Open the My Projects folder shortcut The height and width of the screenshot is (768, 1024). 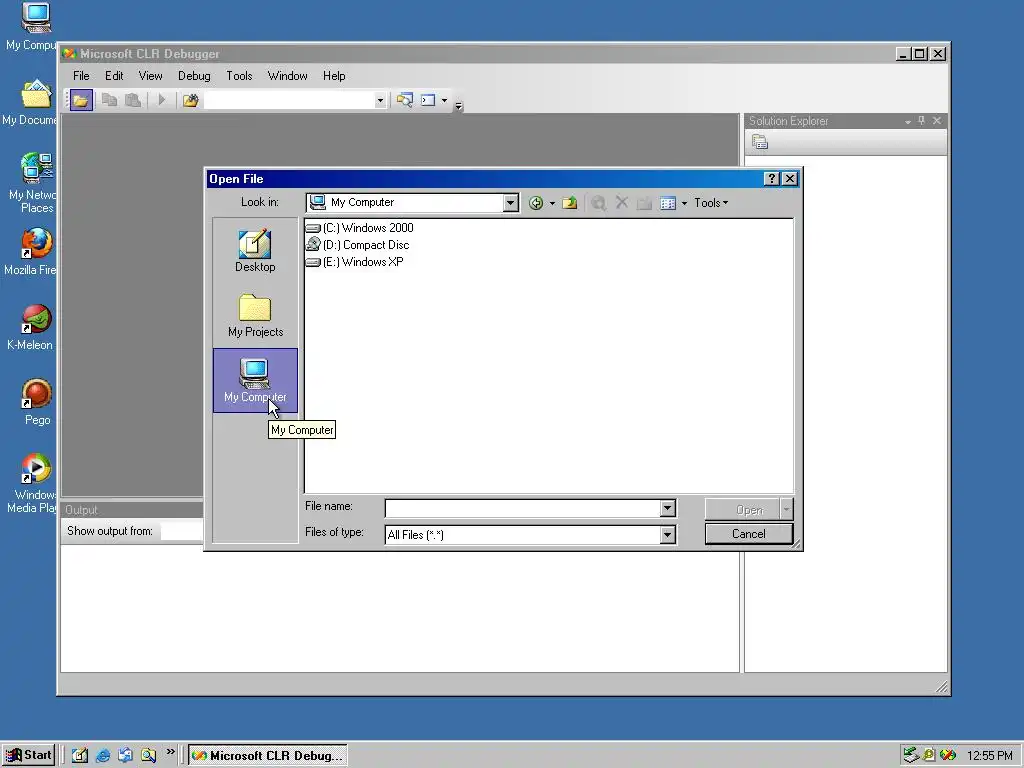point(255,315)
